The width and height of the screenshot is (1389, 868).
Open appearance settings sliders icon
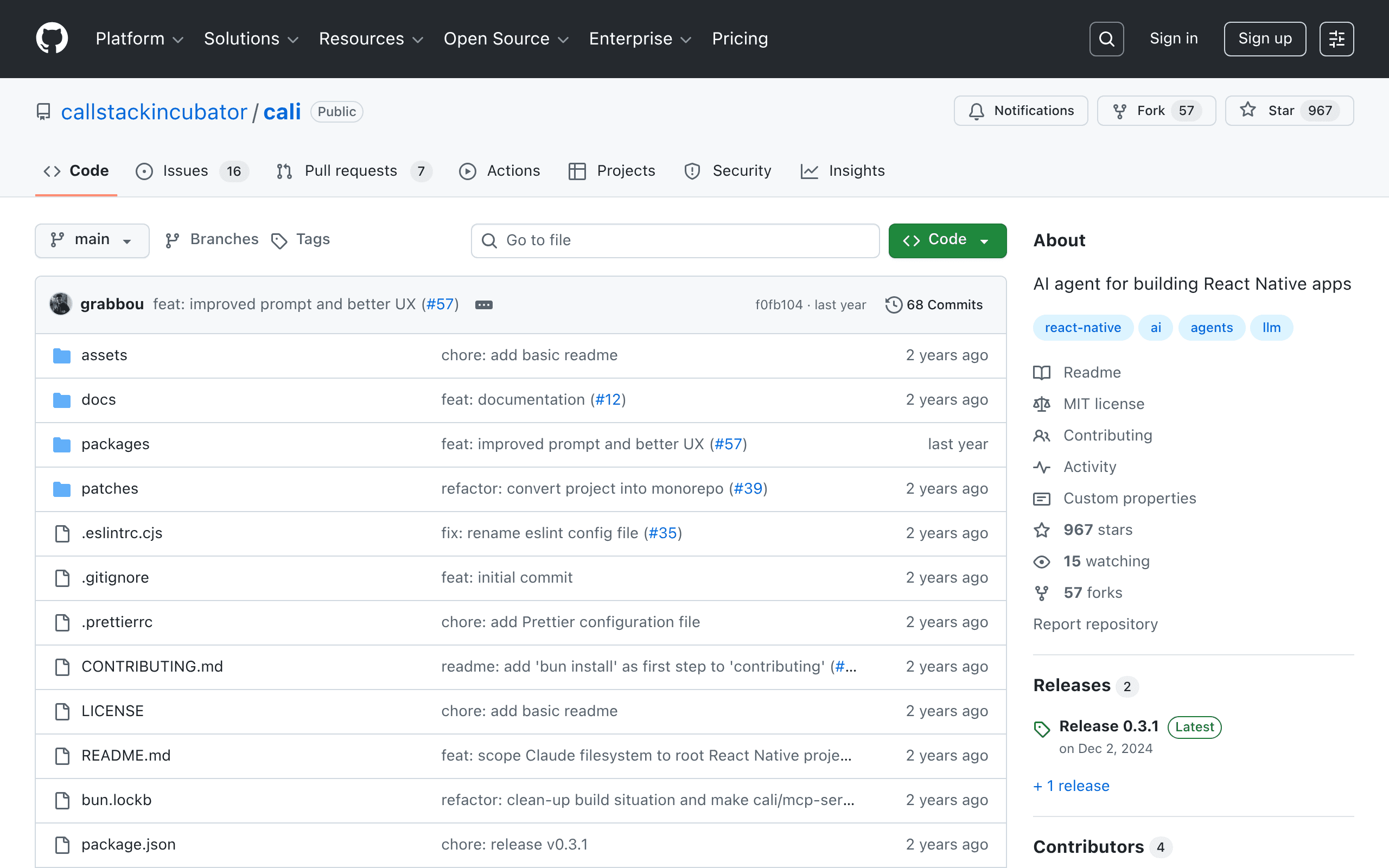(x=1336, y=39)
